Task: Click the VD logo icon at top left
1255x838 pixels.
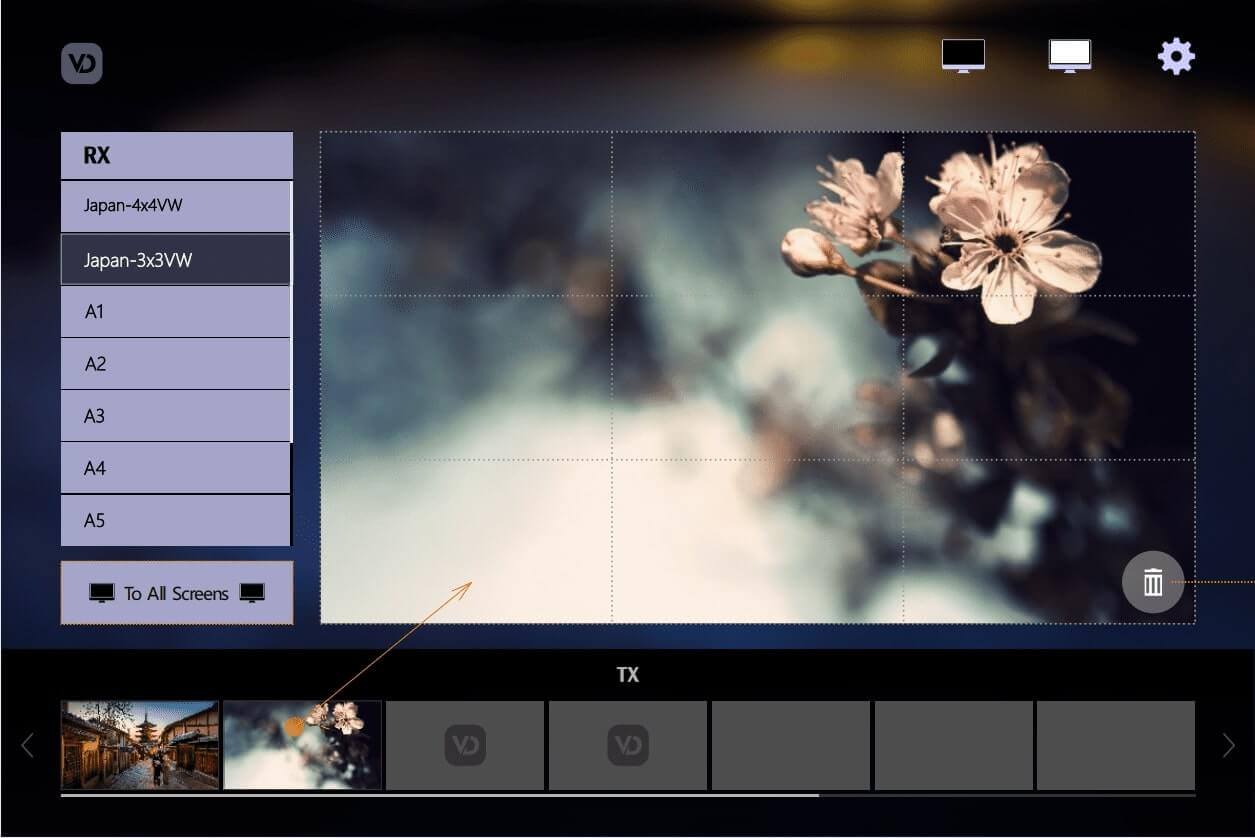Action: point(81,64)
